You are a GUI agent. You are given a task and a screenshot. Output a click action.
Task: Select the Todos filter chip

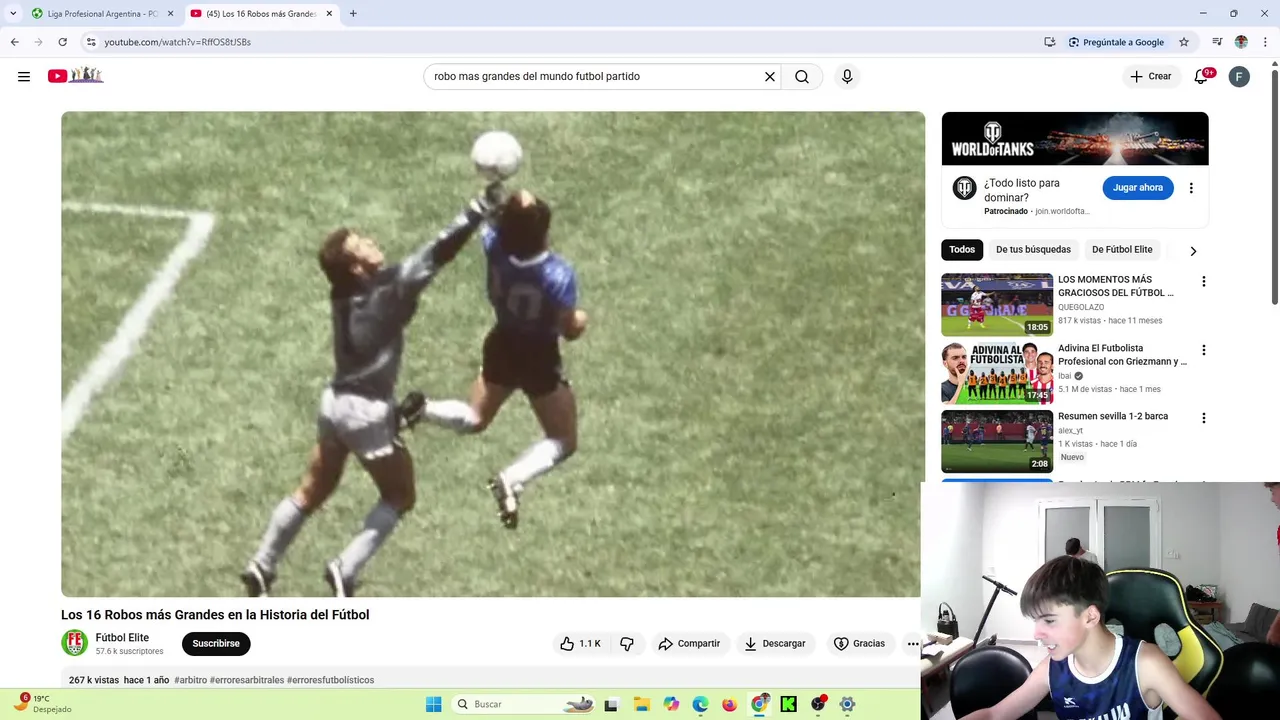coord(962,250)
